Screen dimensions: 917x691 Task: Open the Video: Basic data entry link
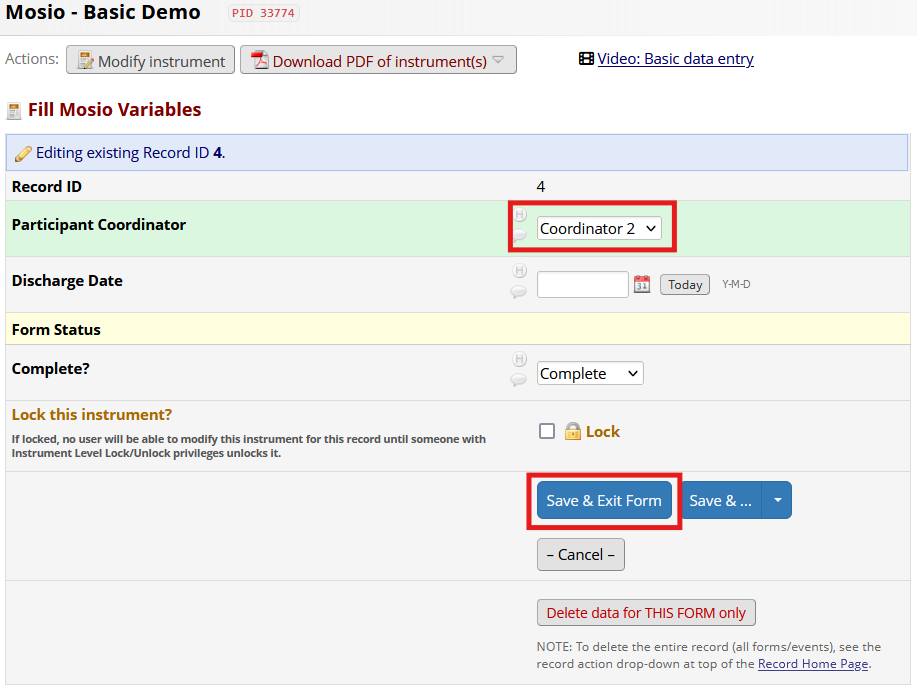675,59
